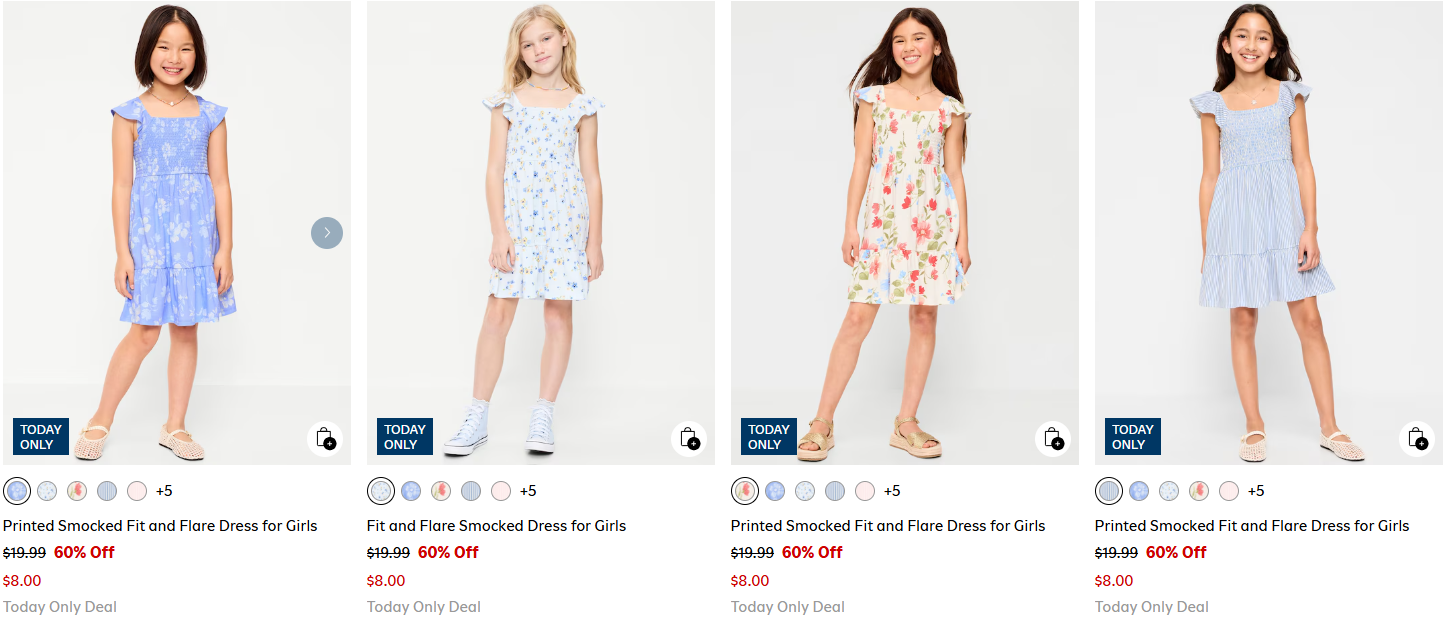Click next image arrow on first dress photo
Image resolution: width=1444 pixels, height=624 pixels.
coord(327,233)
